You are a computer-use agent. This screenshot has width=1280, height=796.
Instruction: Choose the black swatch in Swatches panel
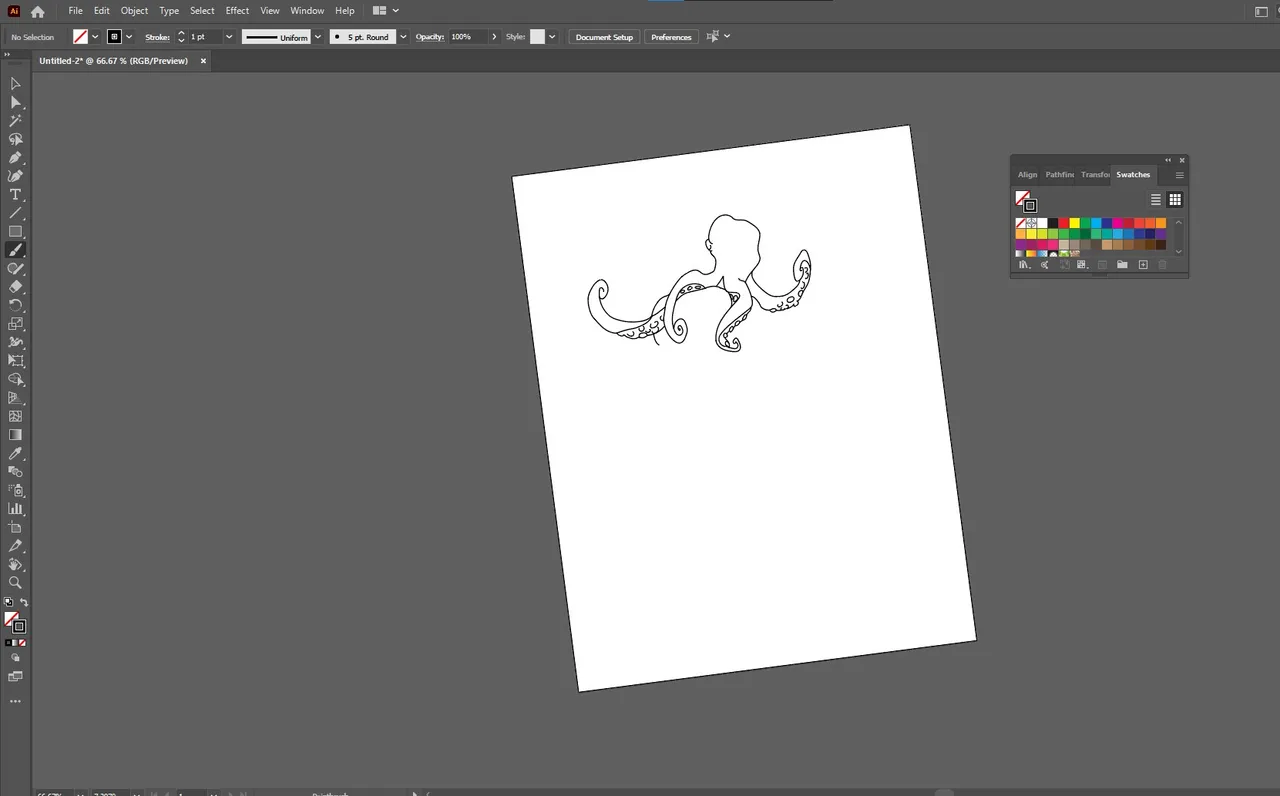(x=1053, y=223)
